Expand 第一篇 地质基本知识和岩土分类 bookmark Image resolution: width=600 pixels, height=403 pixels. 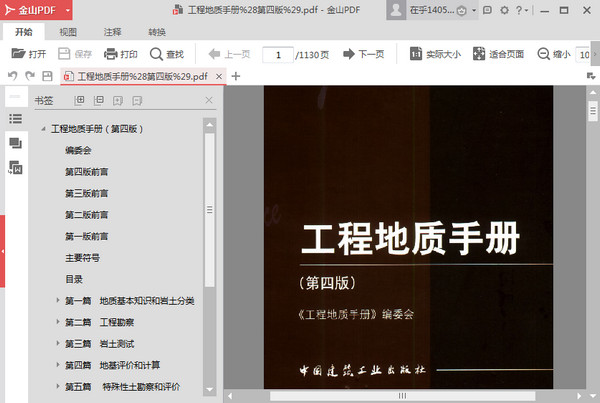[x=57, y=300]
